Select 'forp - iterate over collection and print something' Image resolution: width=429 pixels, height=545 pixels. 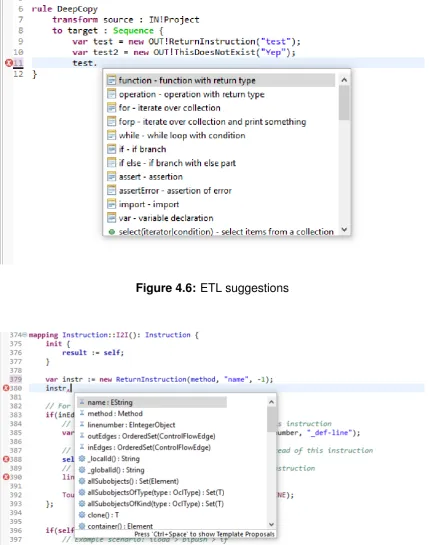(212, 122)
